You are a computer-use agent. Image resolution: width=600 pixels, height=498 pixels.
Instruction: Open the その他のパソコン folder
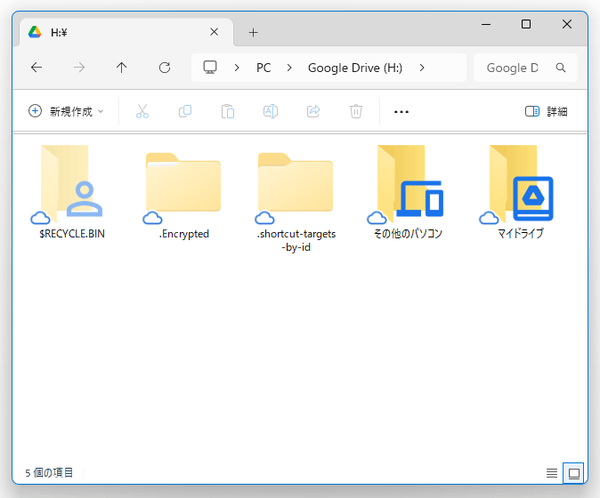coord(406,186)
